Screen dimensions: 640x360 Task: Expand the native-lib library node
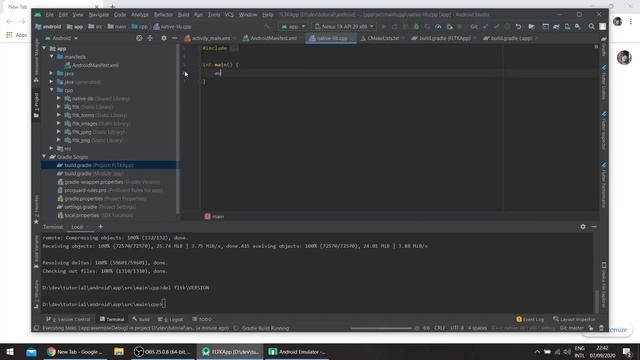coord(59,98)
